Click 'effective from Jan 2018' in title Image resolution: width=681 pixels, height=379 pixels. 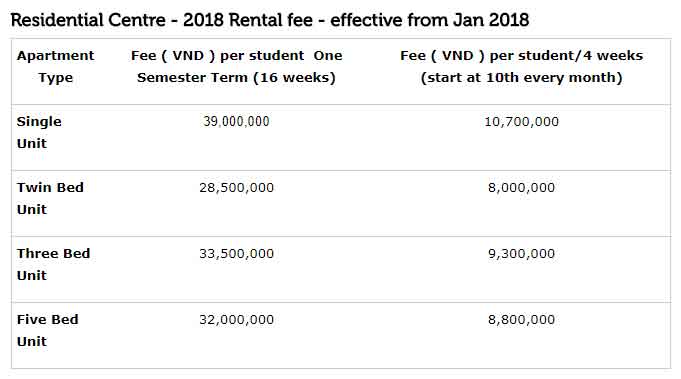click(x=430, y=20)
